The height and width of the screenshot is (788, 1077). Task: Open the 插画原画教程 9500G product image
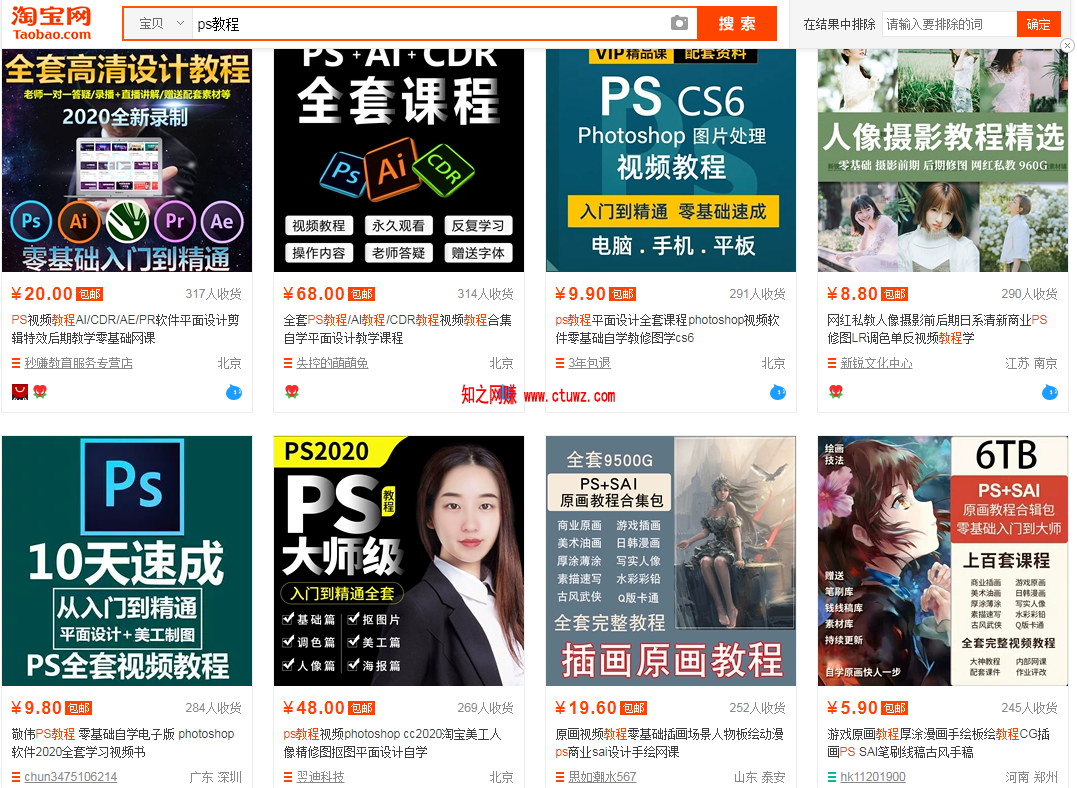(671, 561)
